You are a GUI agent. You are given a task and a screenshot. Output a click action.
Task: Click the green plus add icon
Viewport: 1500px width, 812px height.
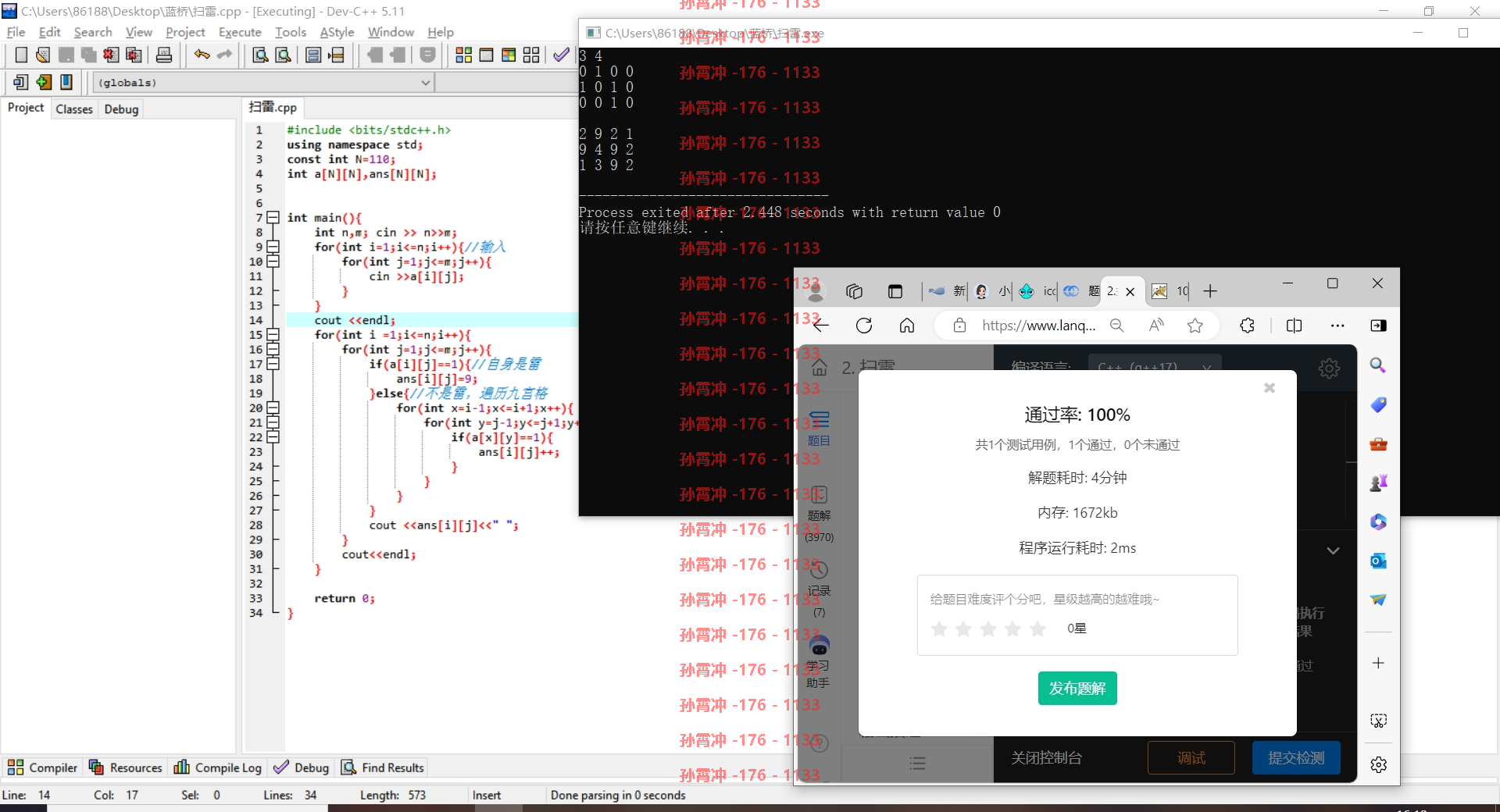click(44, 82)
